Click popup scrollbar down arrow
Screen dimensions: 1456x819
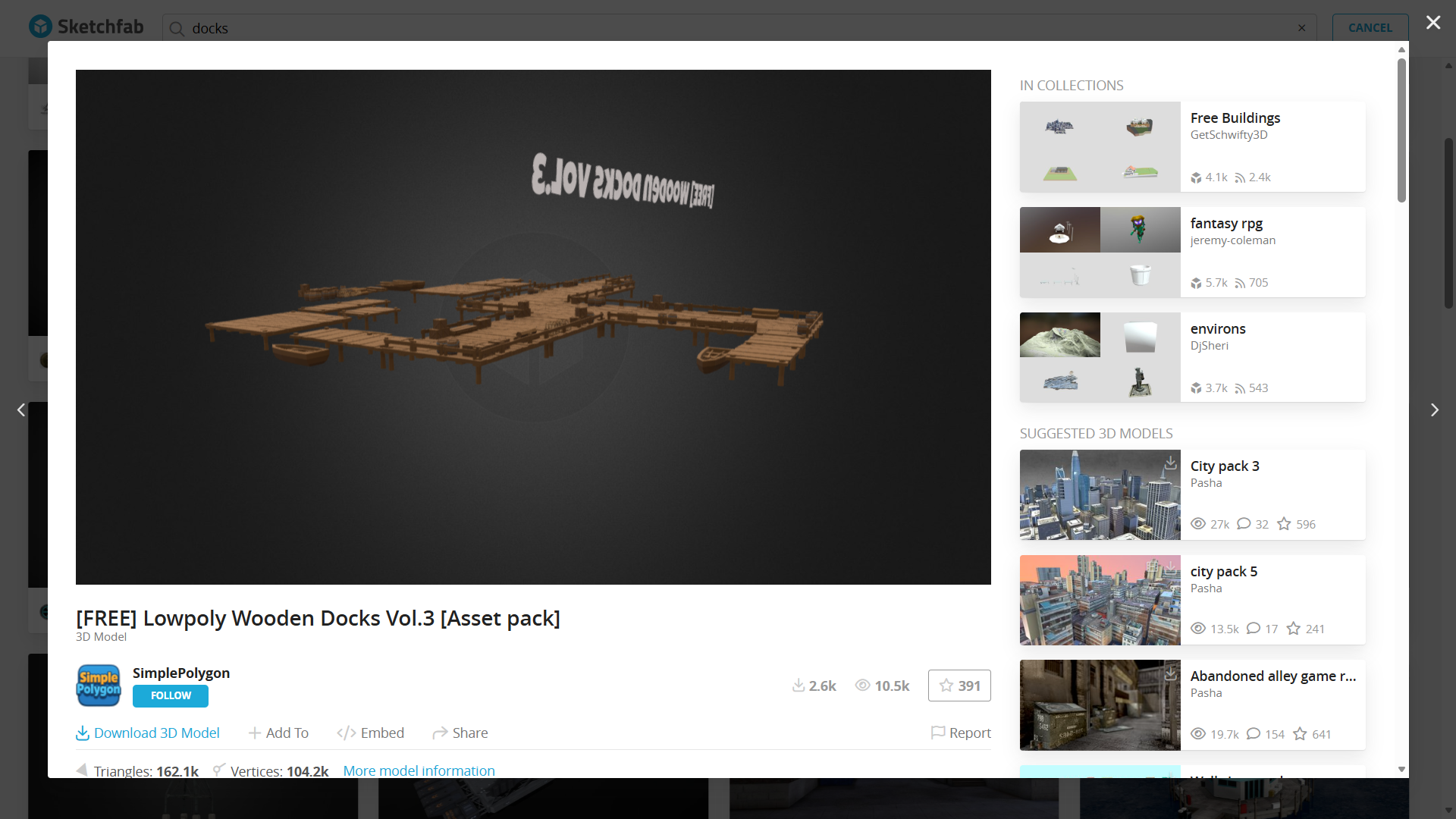click(1401, 770)
